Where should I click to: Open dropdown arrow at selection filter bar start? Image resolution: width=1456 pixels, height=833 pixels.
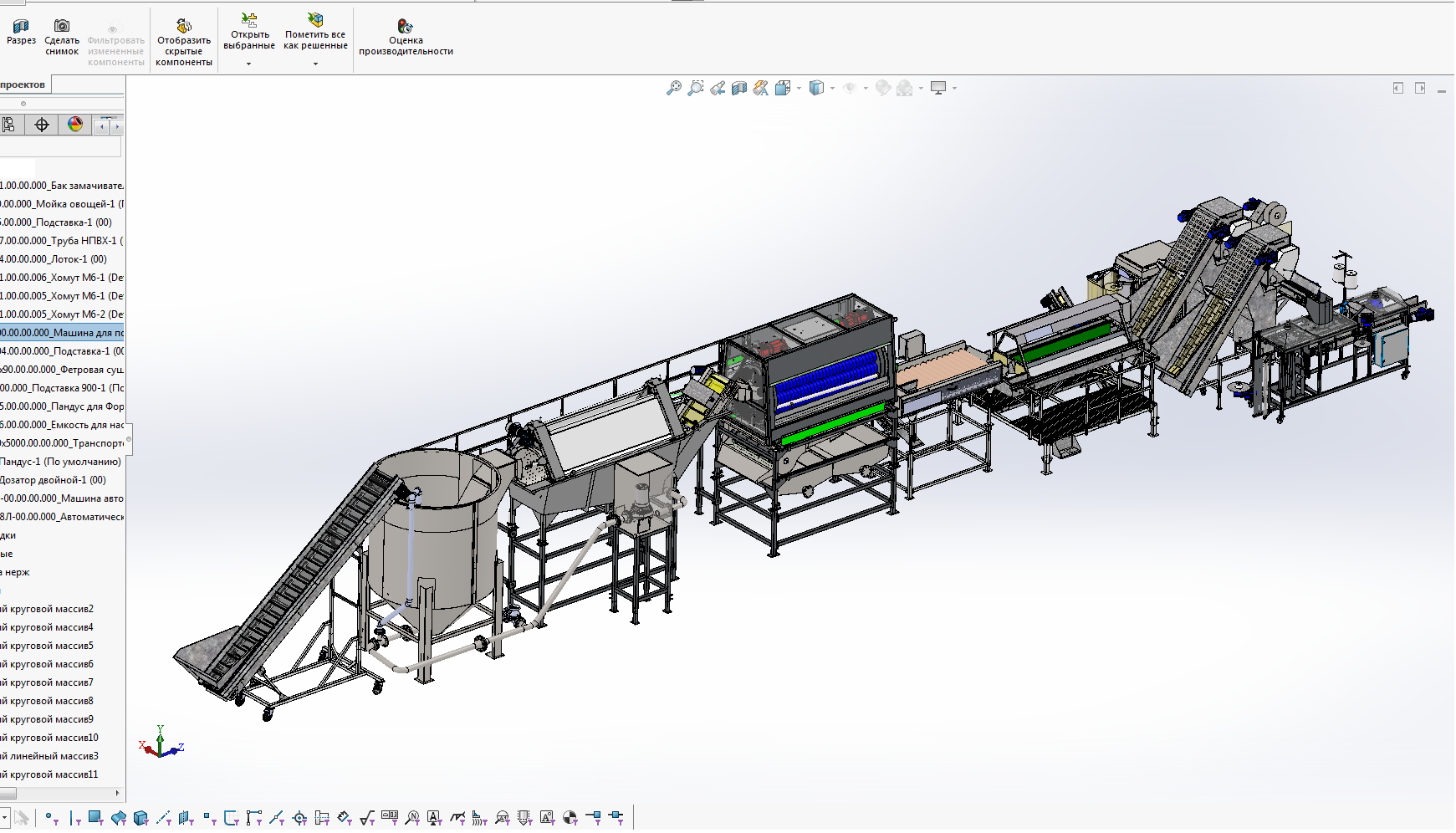[5, 817]
